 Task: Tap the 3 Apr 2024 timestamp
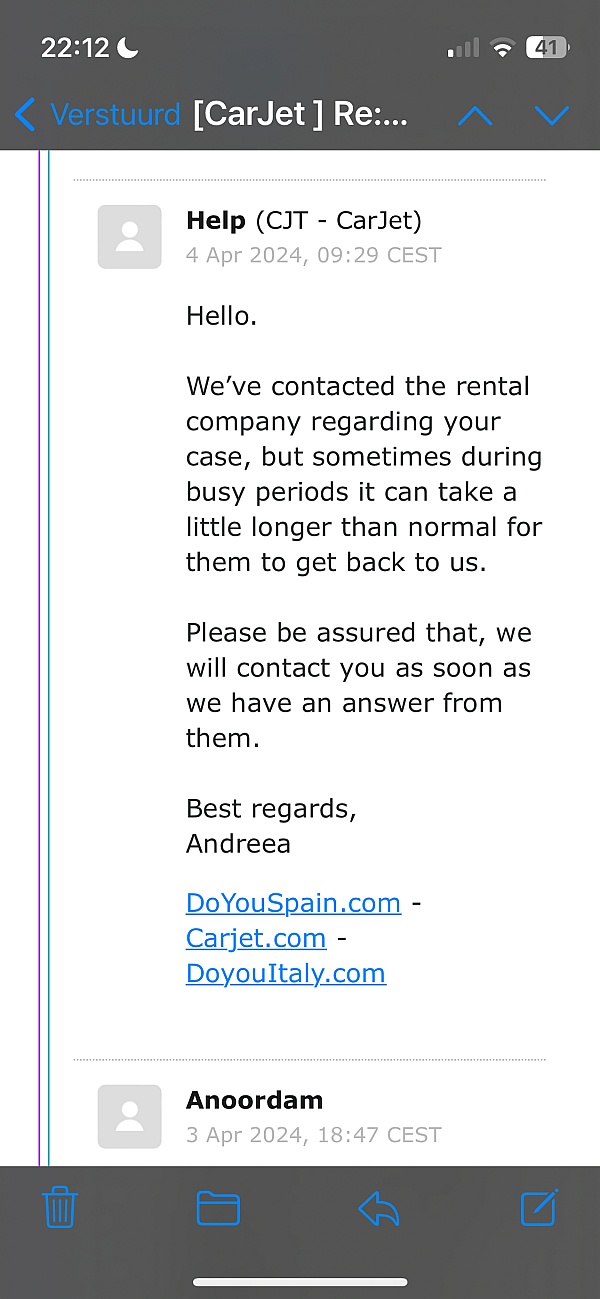click(x=313, y=1135)
